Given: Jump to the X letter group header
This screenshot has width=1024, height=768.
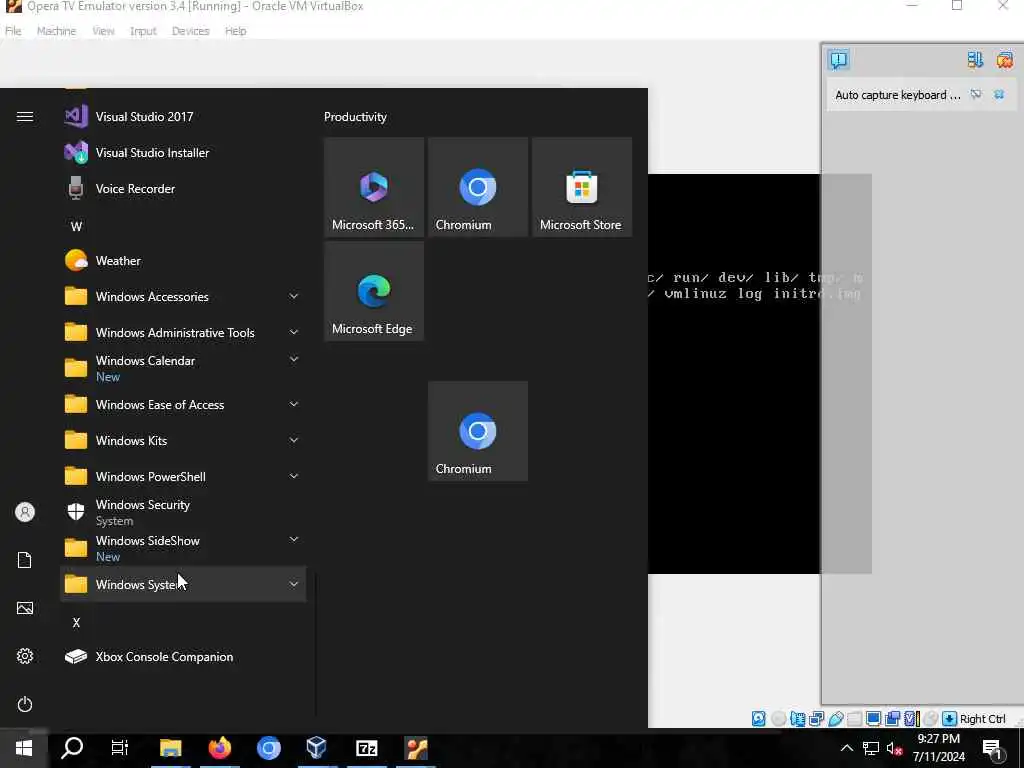Looking at the screenshot, I should click(x=76, y=623).
